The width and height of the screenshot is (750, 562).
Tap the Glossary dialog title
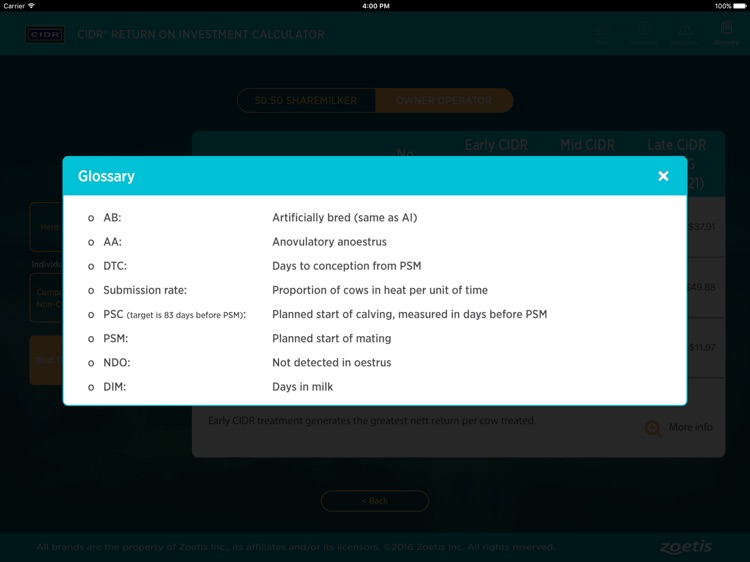[x=106, y=176]
